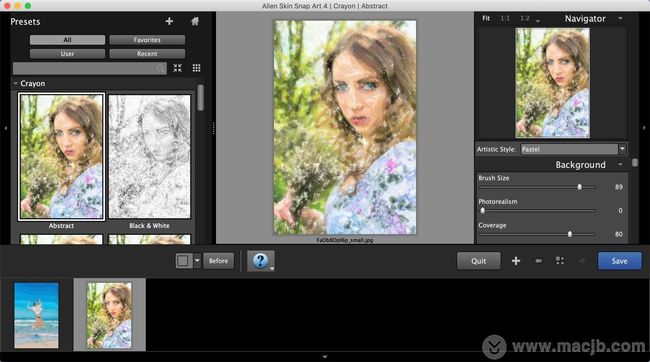Image resolution: width=650 pixels, height=362 pixels.
Task: Set Navigator zoom to 1:2
Action: coord(525,18)
